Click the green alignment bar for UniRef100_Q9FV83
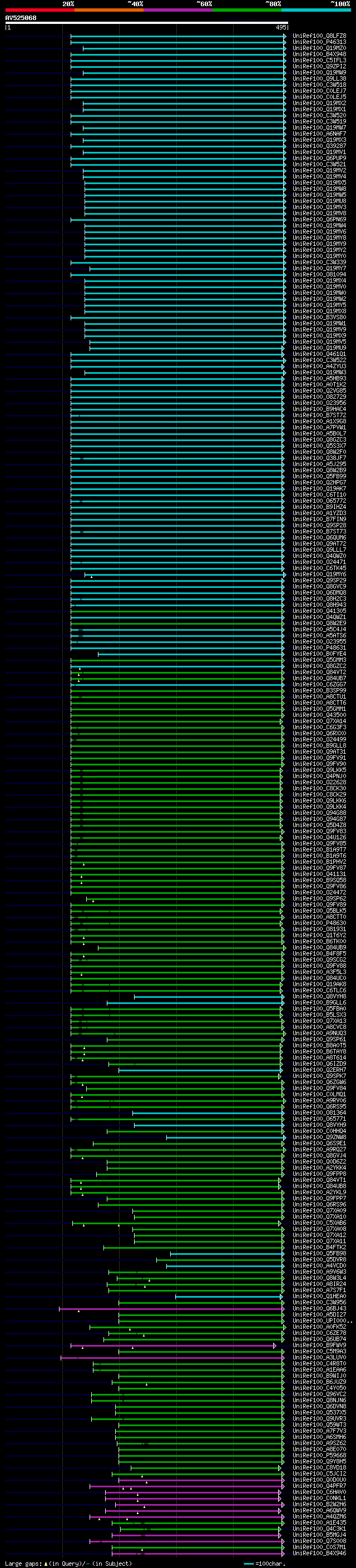The height and width of the screenshot is (1568, 356). (176, 832)
